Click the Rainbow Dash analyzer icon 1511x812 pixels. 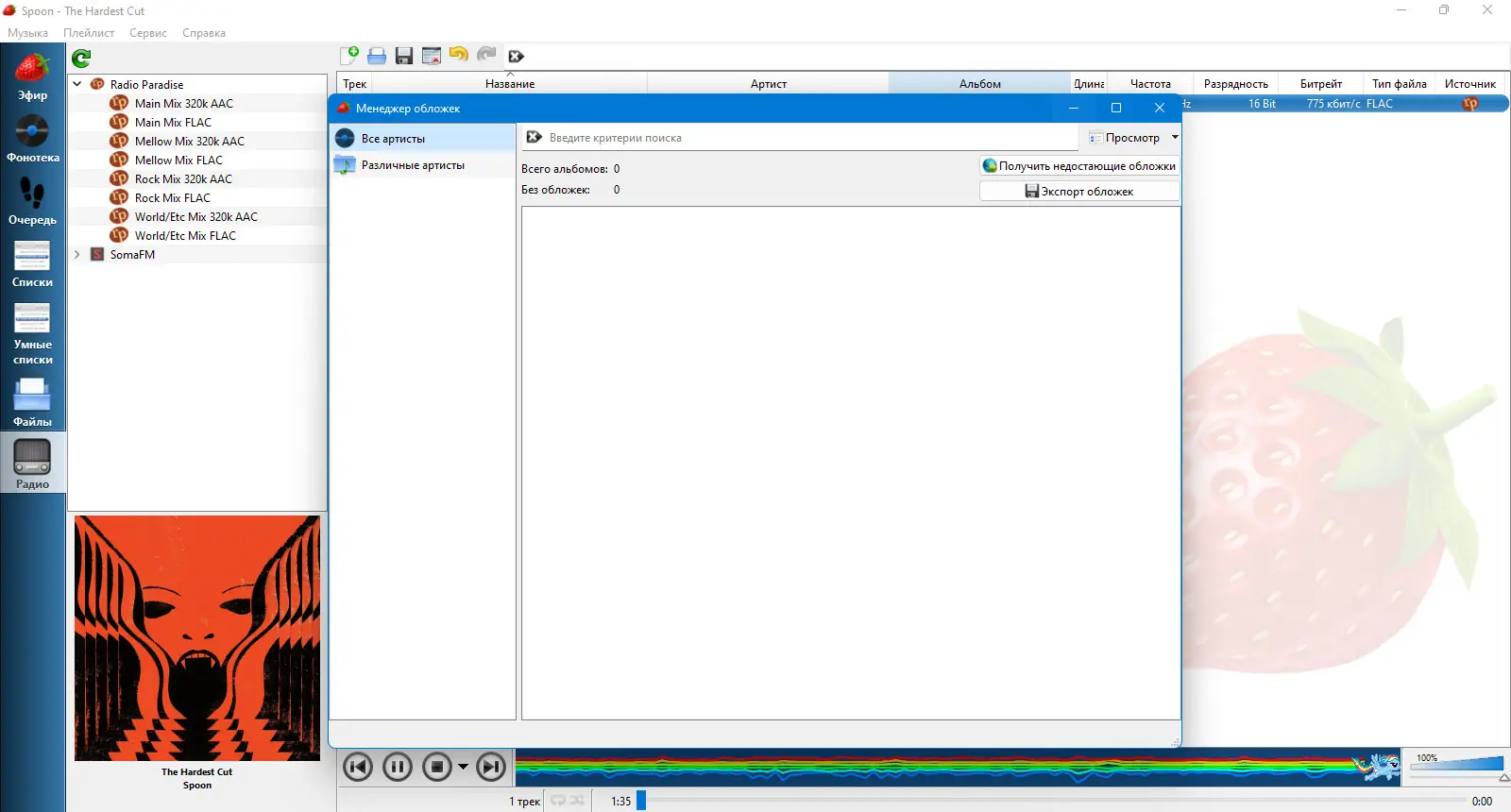pos(1379,766)
